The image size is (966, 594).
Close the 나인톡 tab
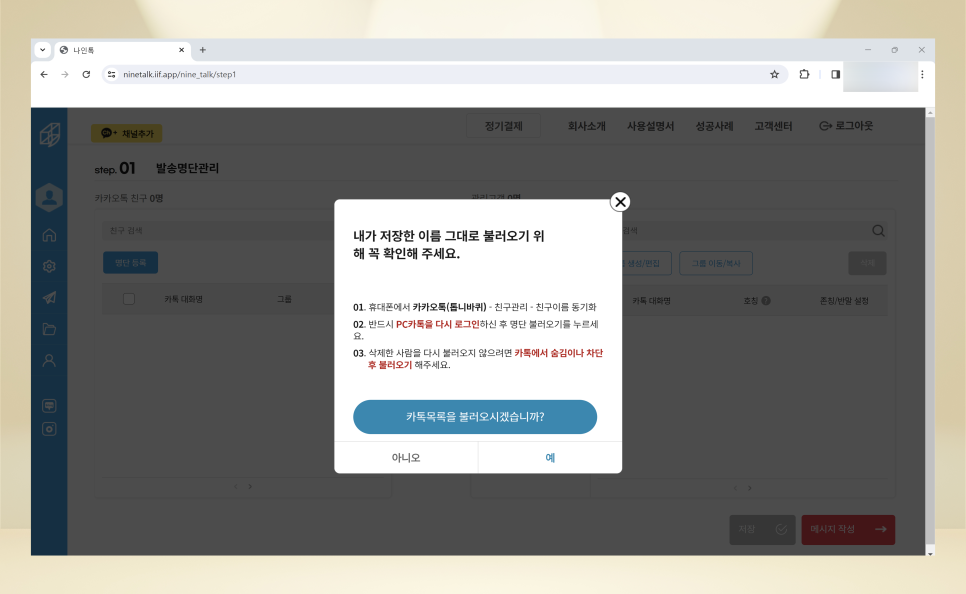[x=181, y=50]
